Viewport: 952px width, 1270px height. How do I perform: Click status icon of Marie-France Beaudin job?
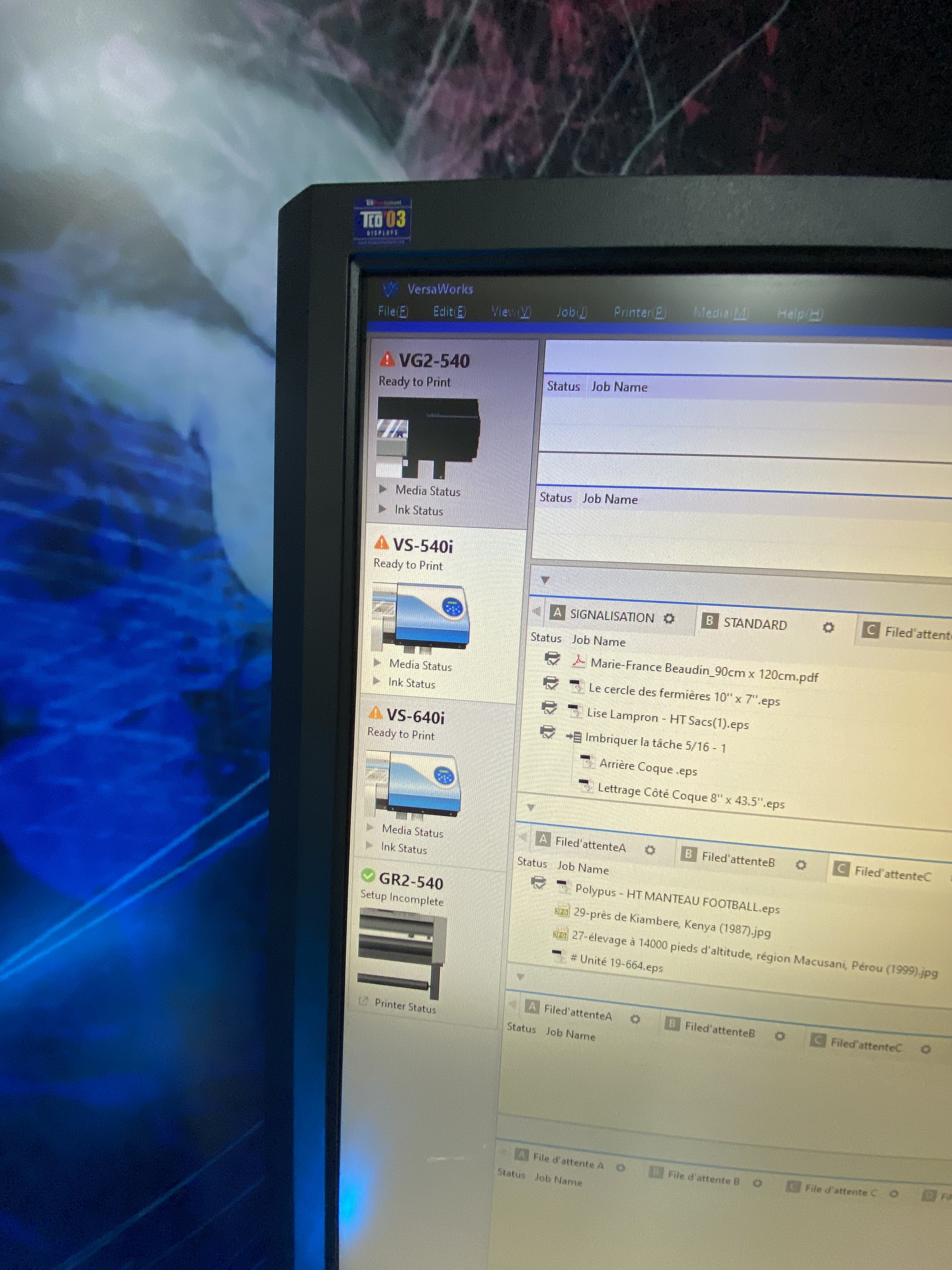coord(552,658)
